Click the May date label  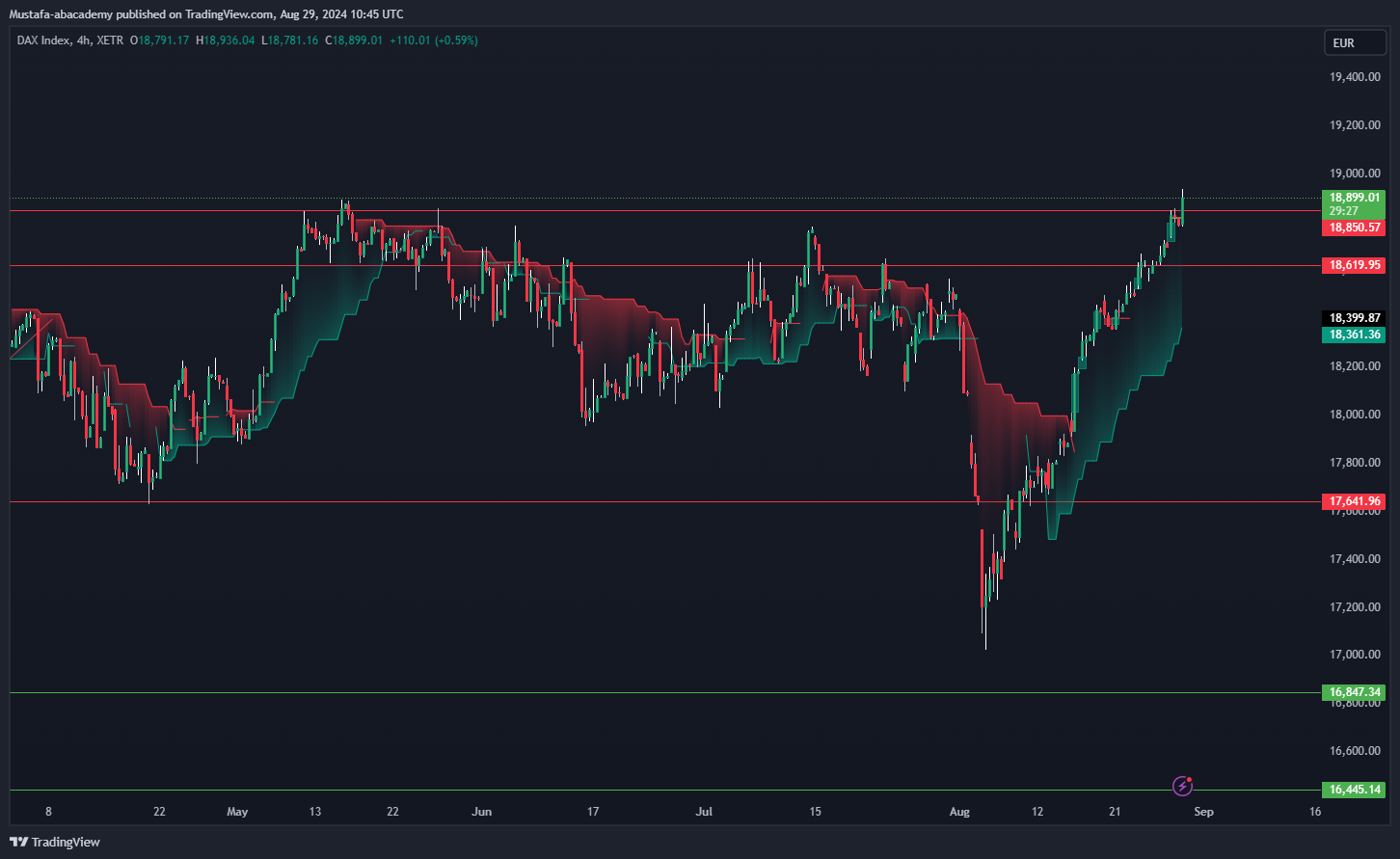(237, 812)
